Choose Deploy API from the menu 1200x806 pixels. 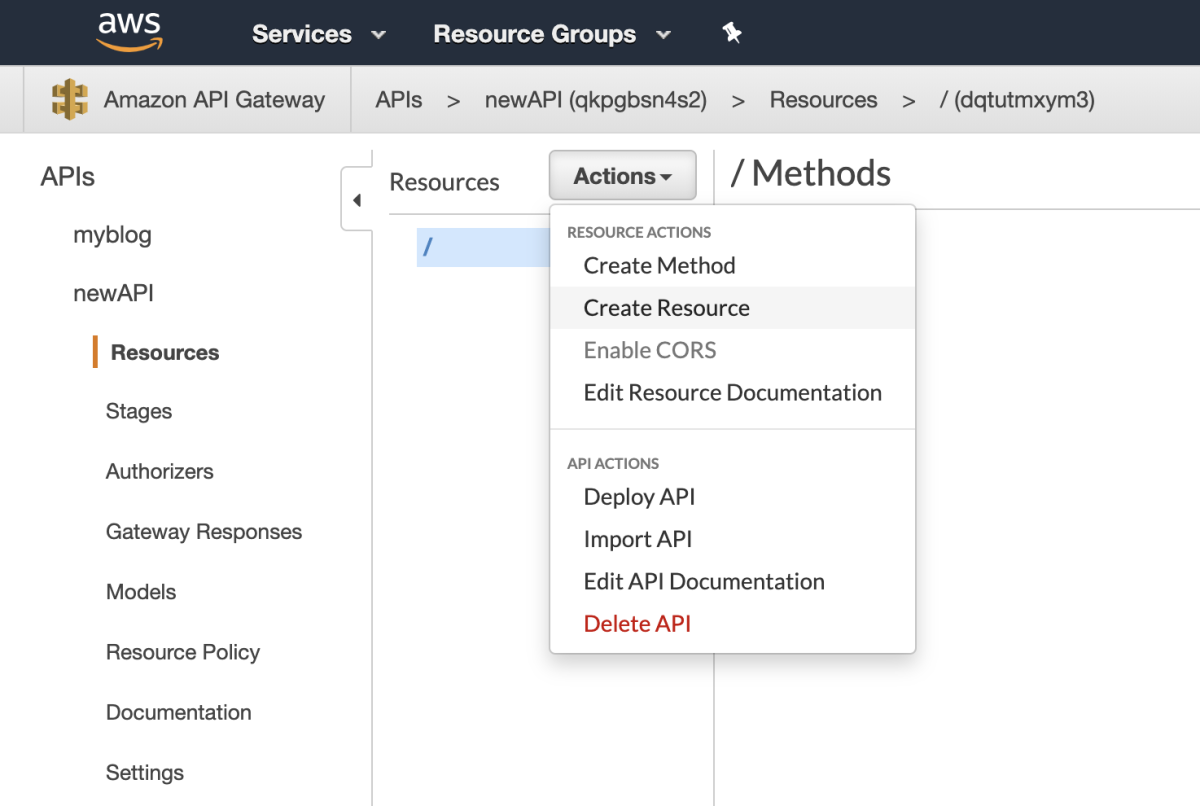732,497
